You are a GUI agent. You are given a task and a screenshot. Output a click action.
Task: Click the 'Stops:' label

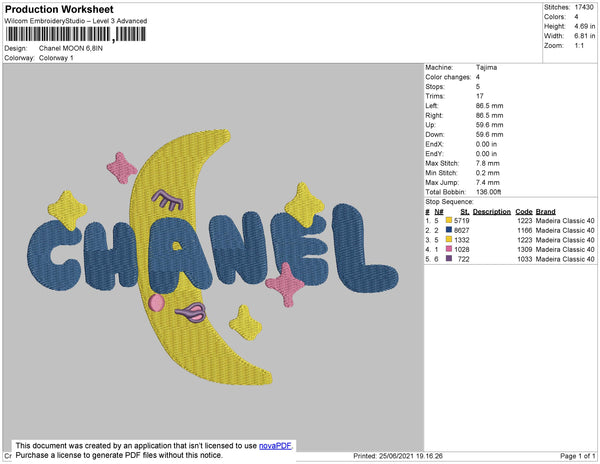click(435, 86)
